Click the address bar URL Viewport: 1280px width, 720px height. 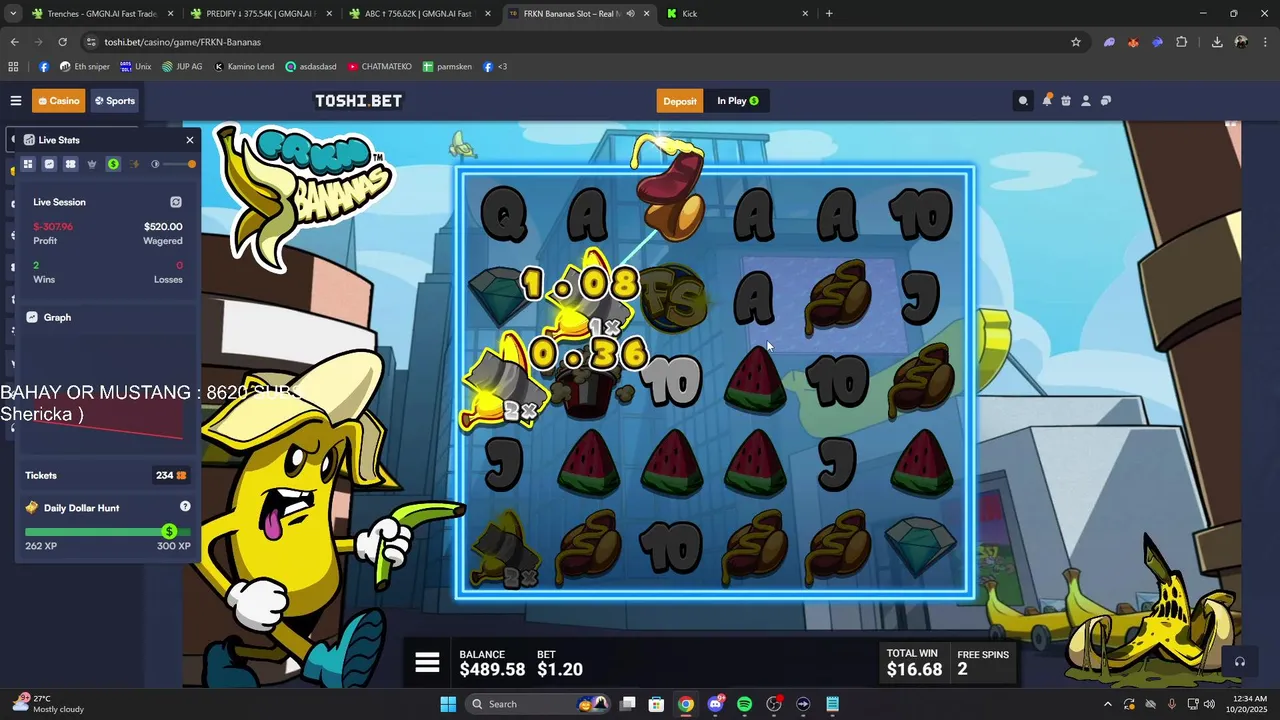(x=182, y=42)
